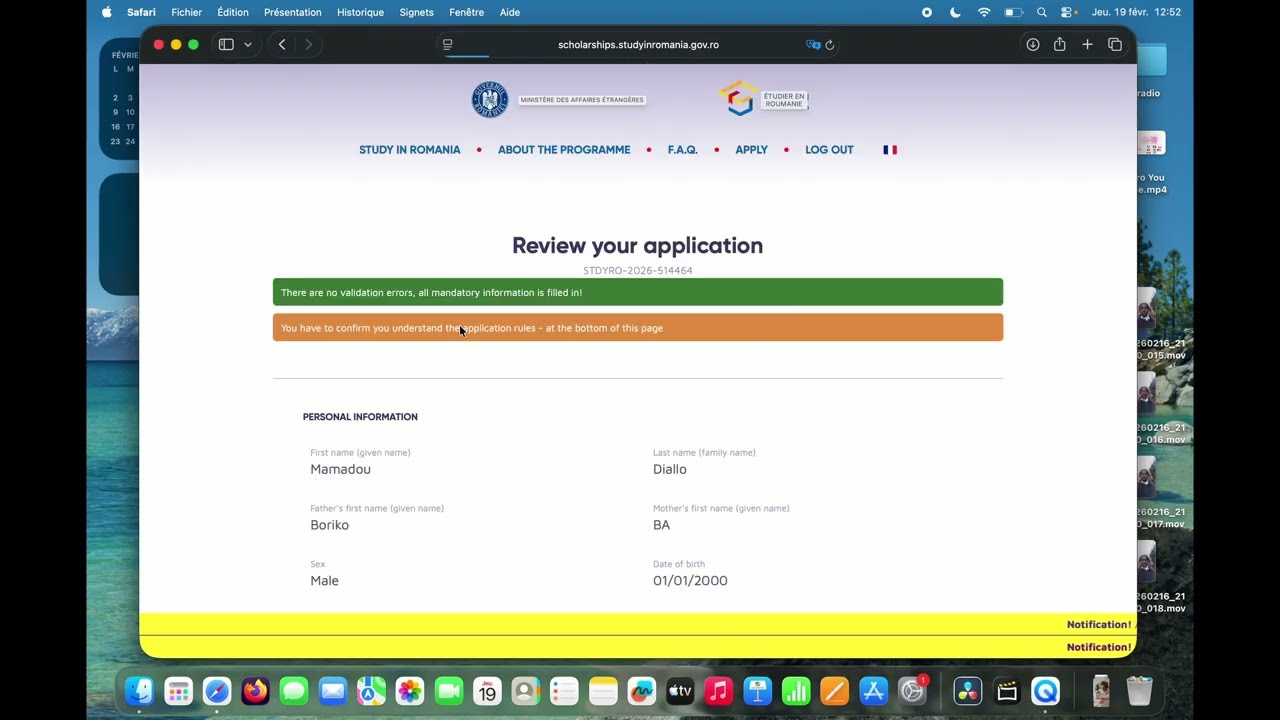Screen dimensions: 1280x720
Task: Click the address bar showing scholarships.studyinromania.gov.ro
Action: 638,44
